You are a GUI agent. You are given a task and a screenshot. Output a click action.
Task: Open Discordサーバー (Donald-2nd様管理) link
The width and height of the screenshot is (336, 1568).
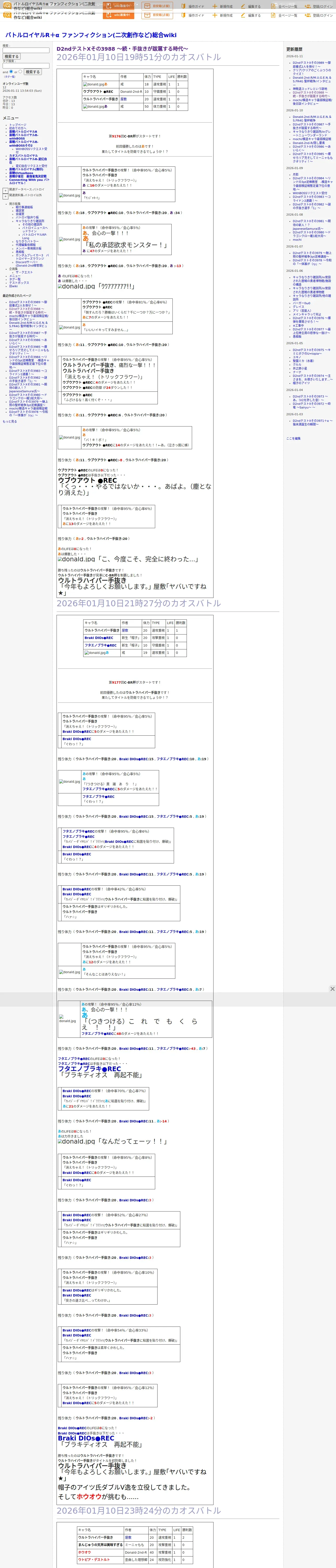click(x=29, y=264)
